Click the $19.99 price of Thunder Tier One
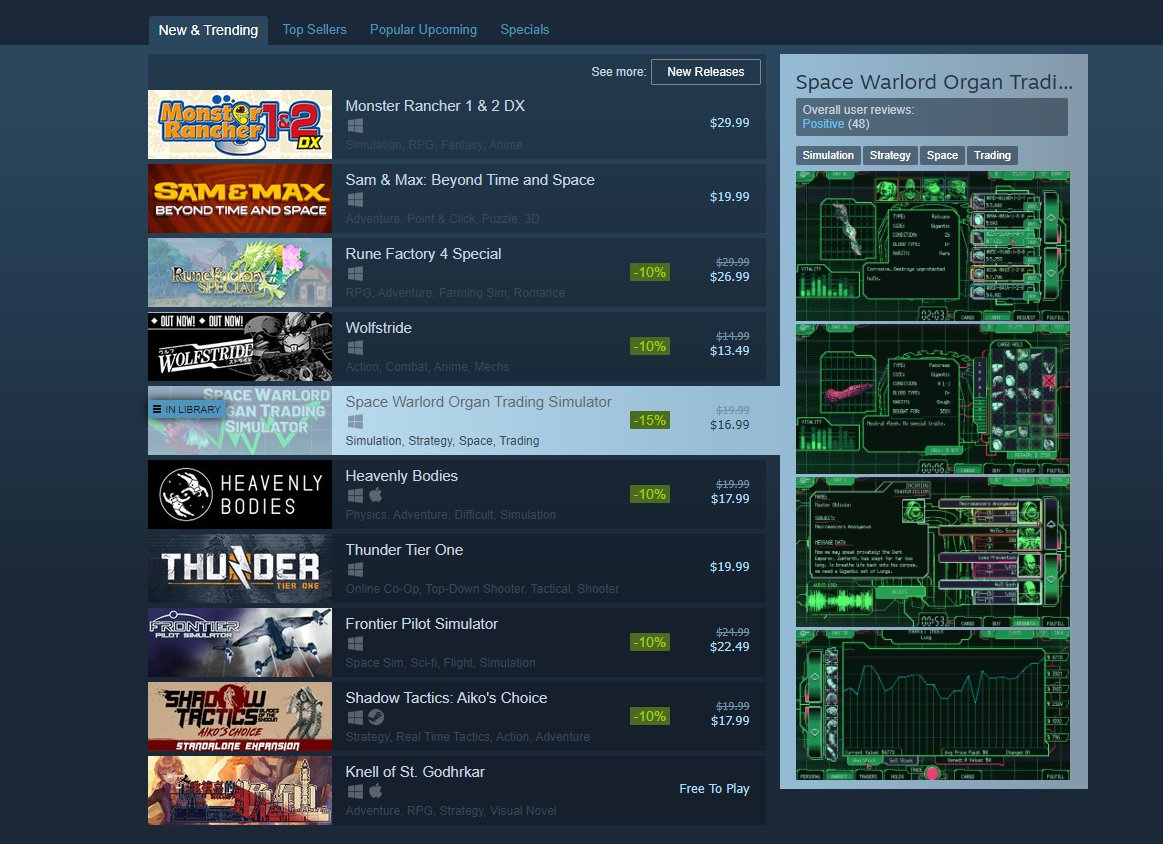 coord(729,567)
